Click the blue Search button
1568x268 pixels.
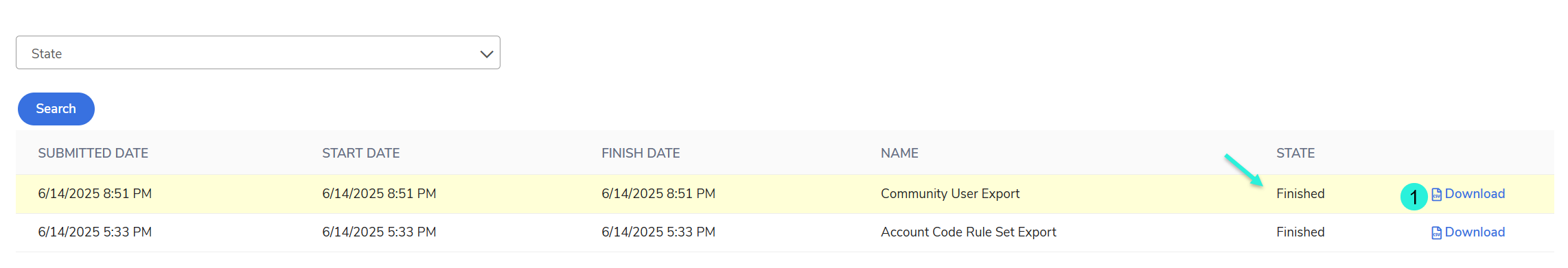(56, 109)
